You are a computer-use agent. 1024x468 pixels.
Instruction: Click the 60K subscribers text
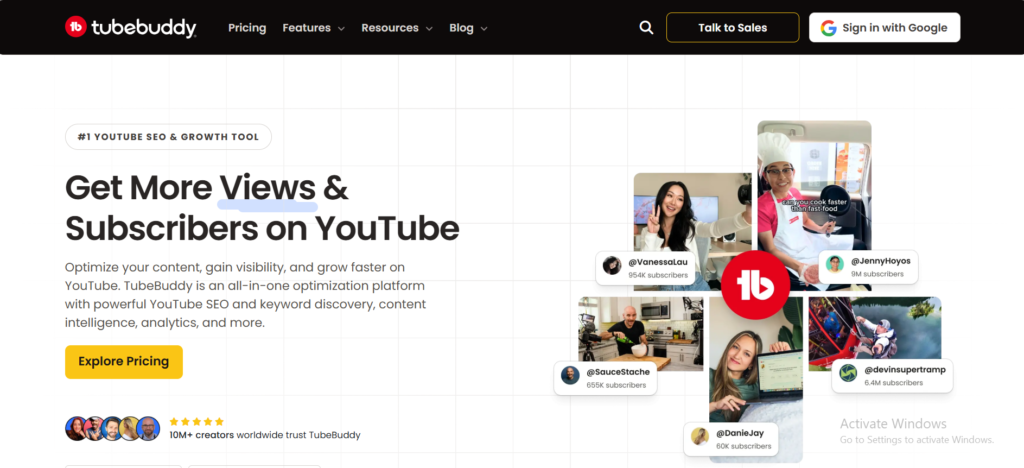click(743, 446)
